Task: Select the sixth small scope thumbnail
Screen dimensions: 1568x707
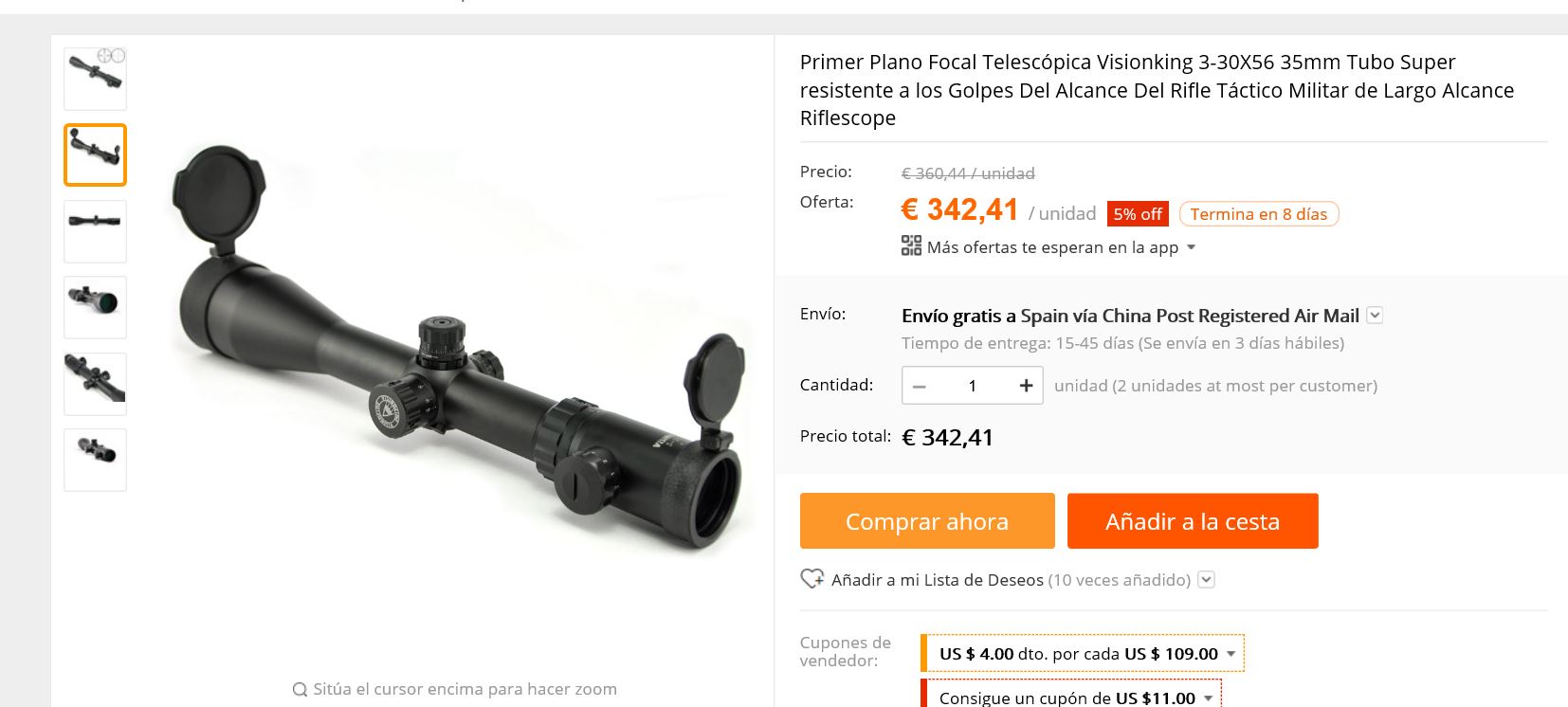Action: pyautogui.click(x=95, y=460)
